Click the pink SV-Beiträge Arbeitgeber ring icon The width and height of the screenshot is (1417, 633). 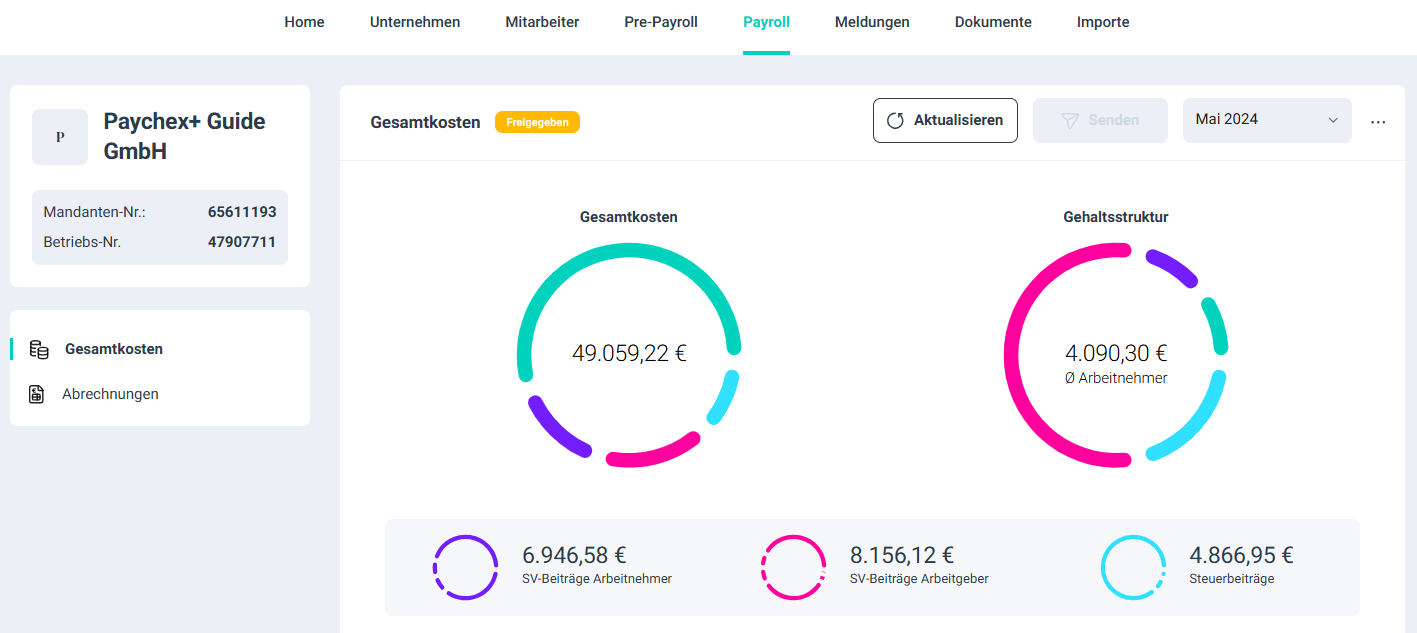793,567
